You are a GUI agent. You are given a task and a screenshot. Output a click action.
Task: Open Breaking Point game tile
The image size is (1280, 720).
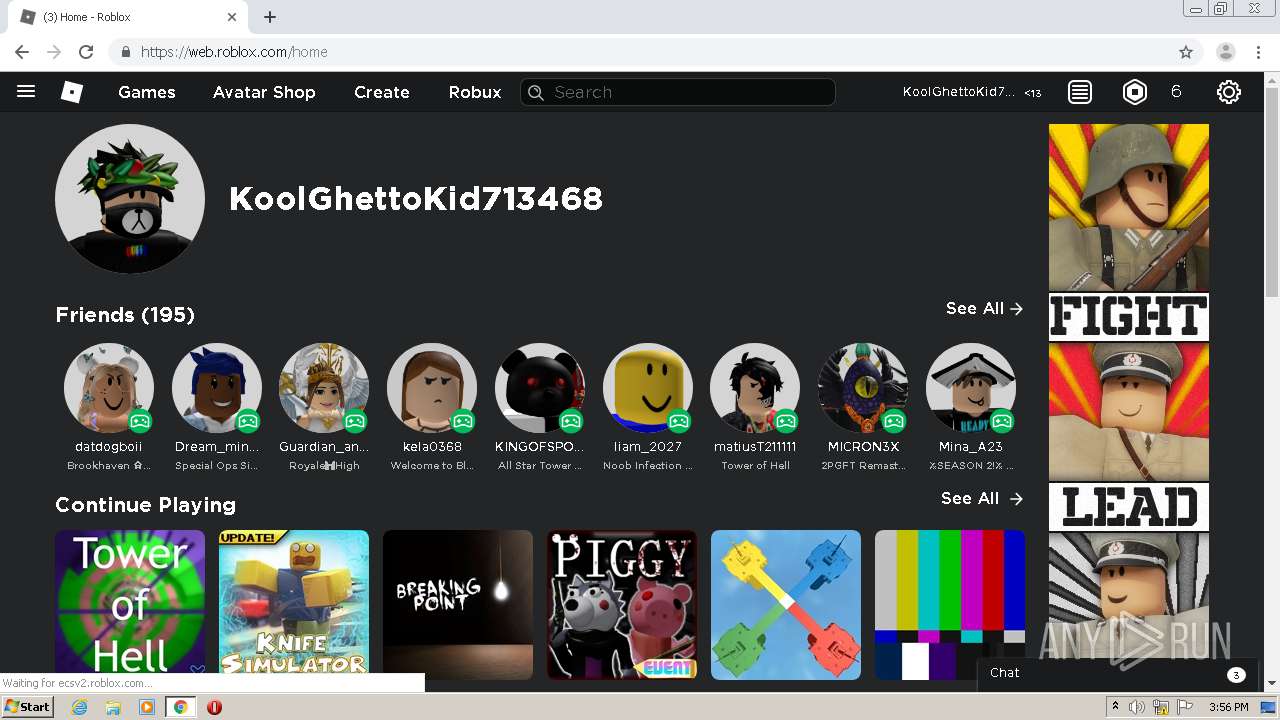458,605
